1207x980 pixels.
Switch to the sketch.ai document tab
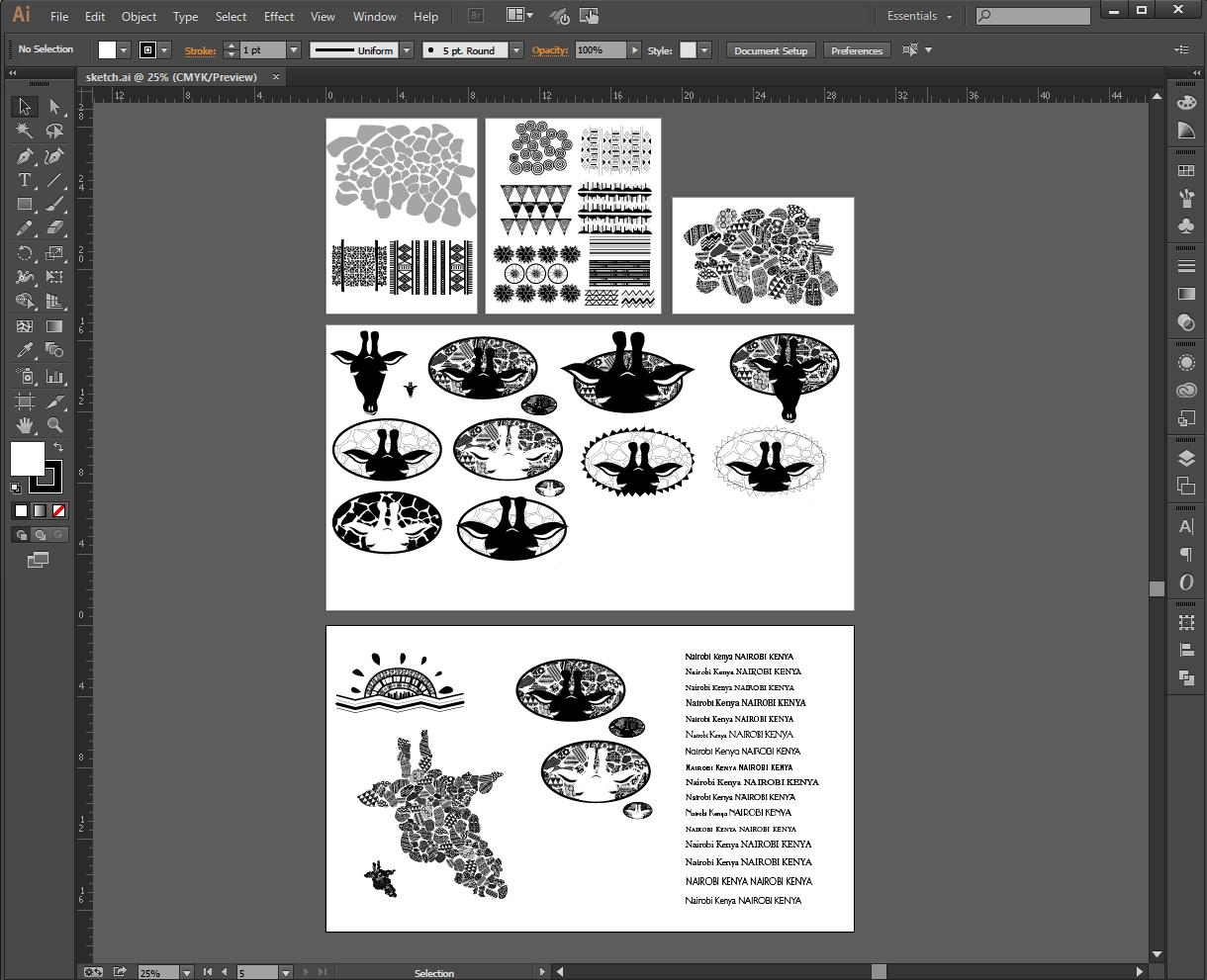click(x=171, y=77)
